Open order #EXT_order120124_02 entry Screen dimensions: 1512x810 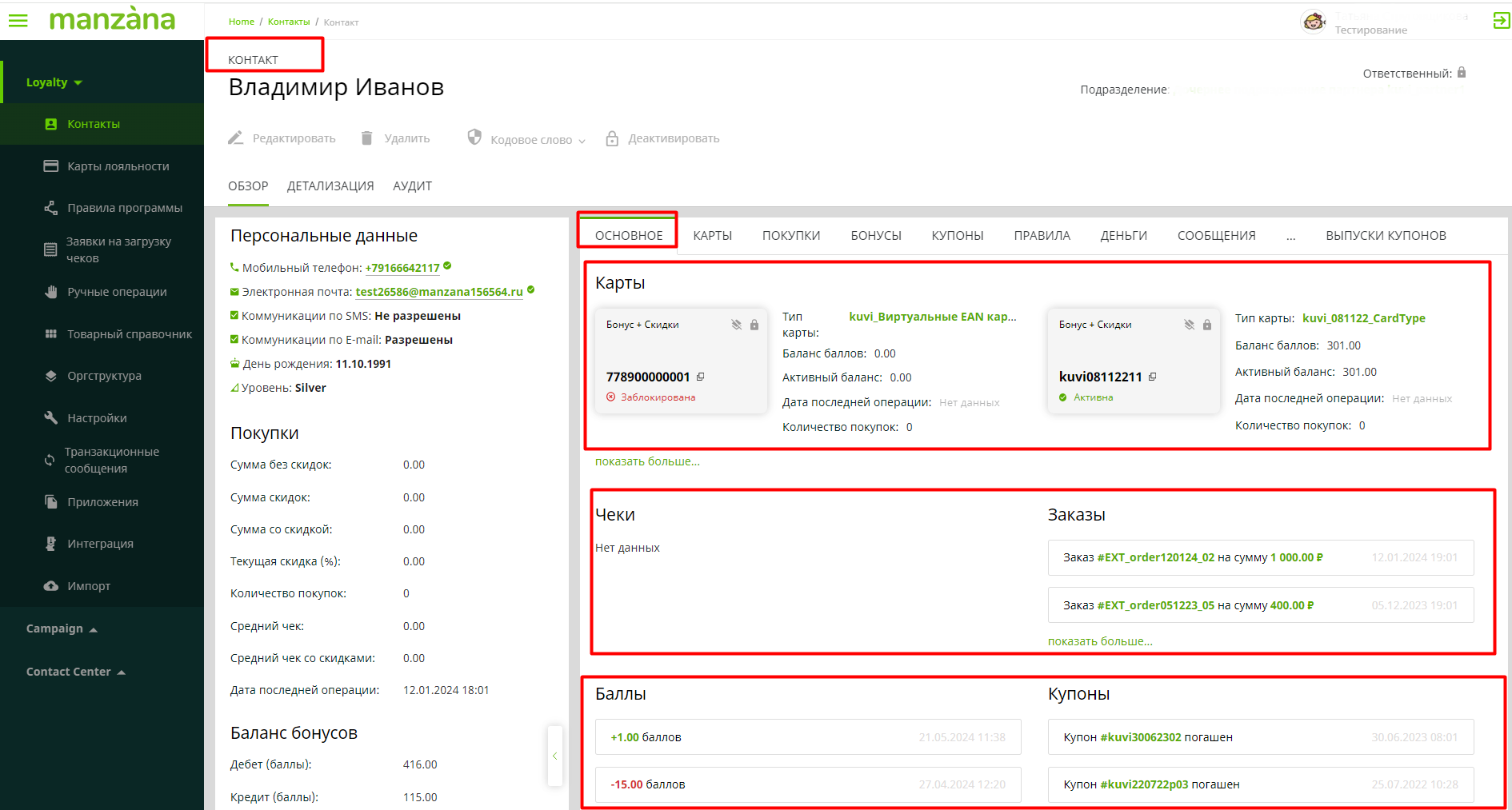click(x=1155, y=557)
